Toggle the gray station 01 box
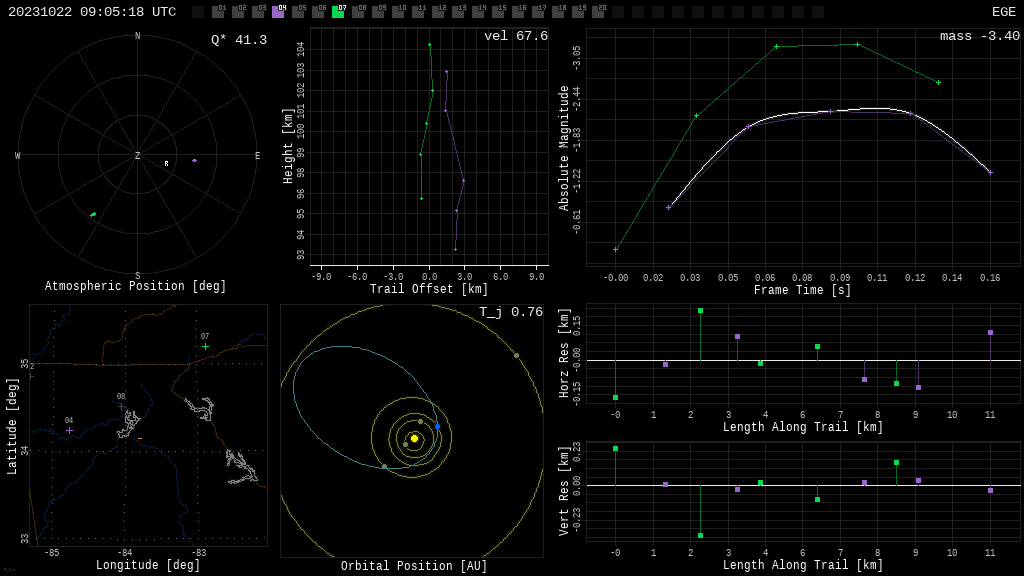The width and height of the screenshot is (1024, 576). coord(218,12)
